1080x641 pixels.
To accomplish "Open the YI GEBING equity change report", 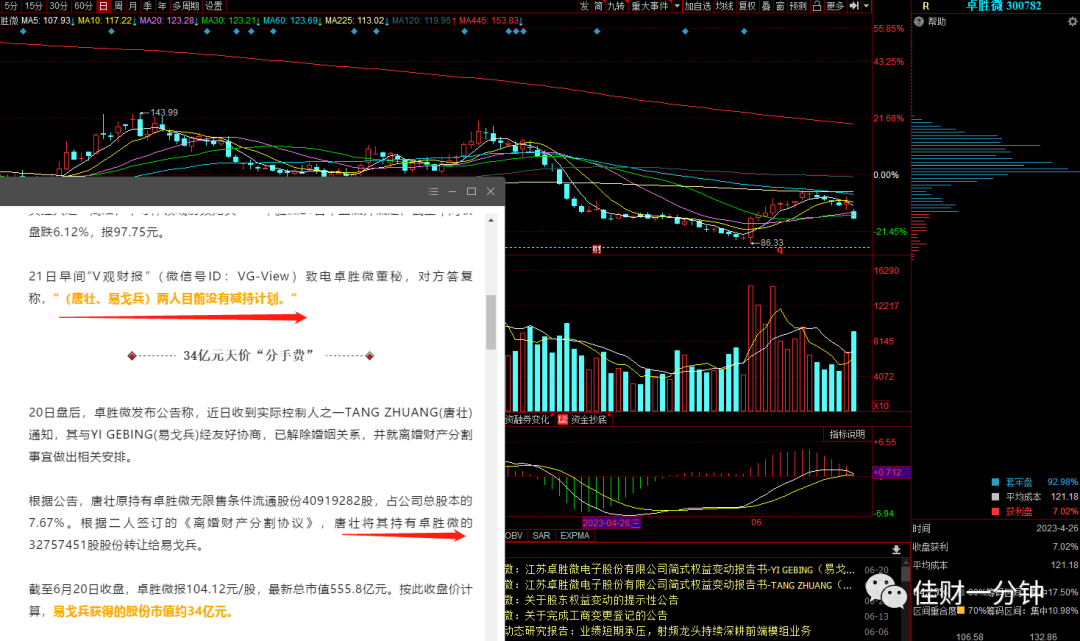I will [x=689, y=569].
